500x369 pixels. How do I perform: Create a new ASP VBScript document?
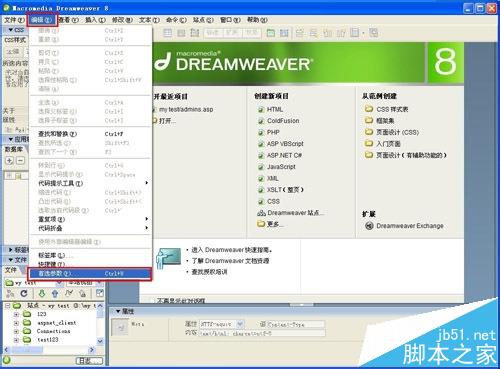(285, 144)
